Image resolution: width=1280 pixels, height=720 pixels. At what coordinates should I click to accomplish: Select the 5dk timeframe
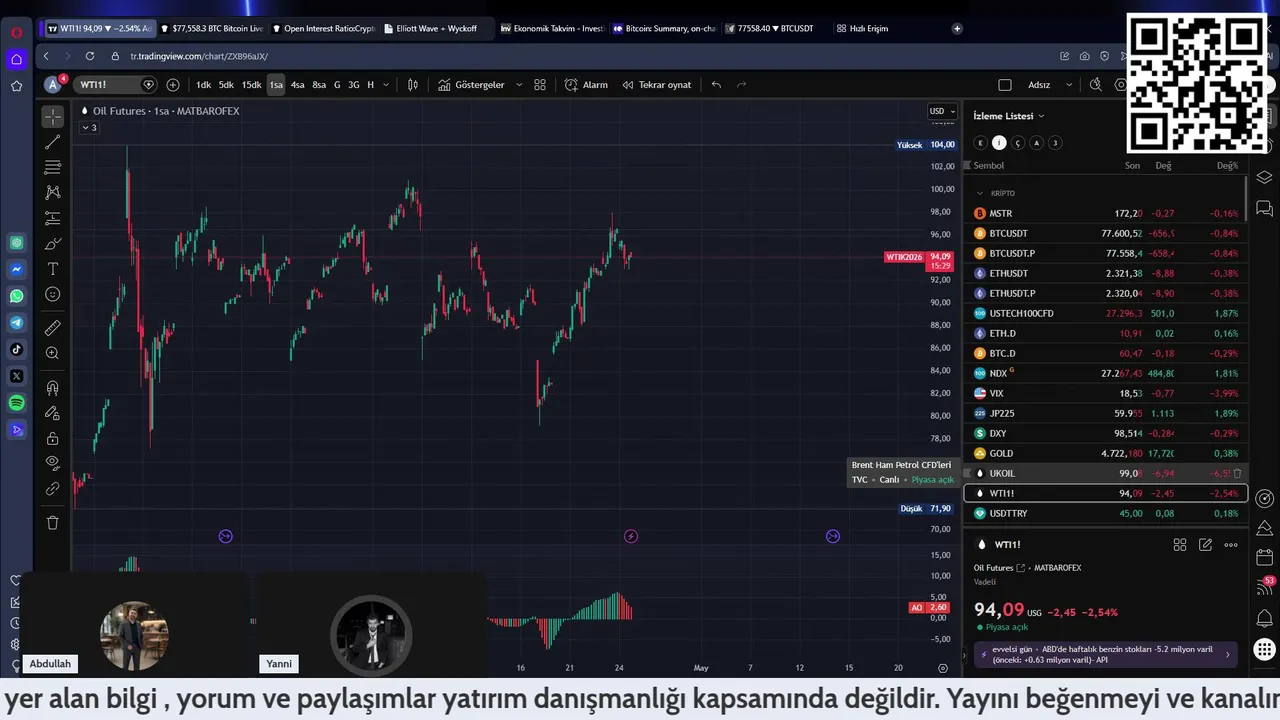point(226,85)
